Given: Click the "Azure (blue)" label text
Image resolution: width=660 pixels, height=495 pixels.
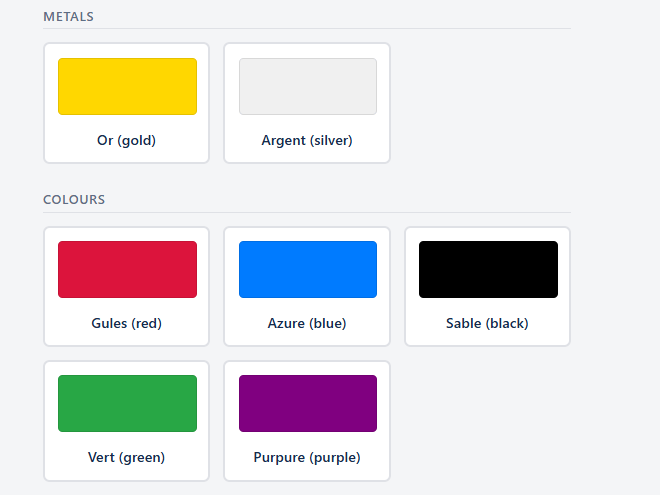Looking at the screenshot, I should tap(307, 324).
